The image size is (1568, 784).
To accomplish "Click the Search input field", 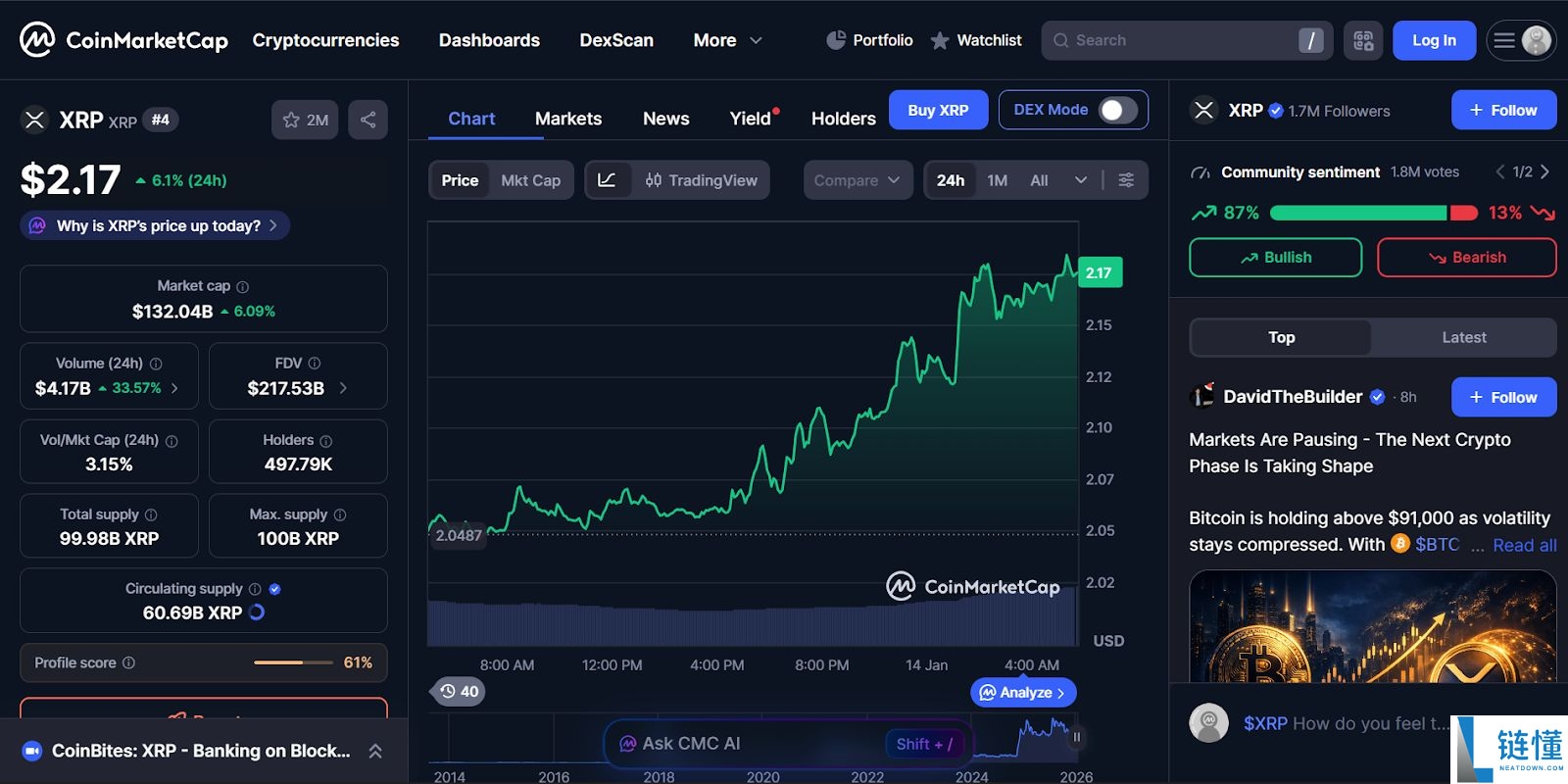I will click(x=1187, y=40).
